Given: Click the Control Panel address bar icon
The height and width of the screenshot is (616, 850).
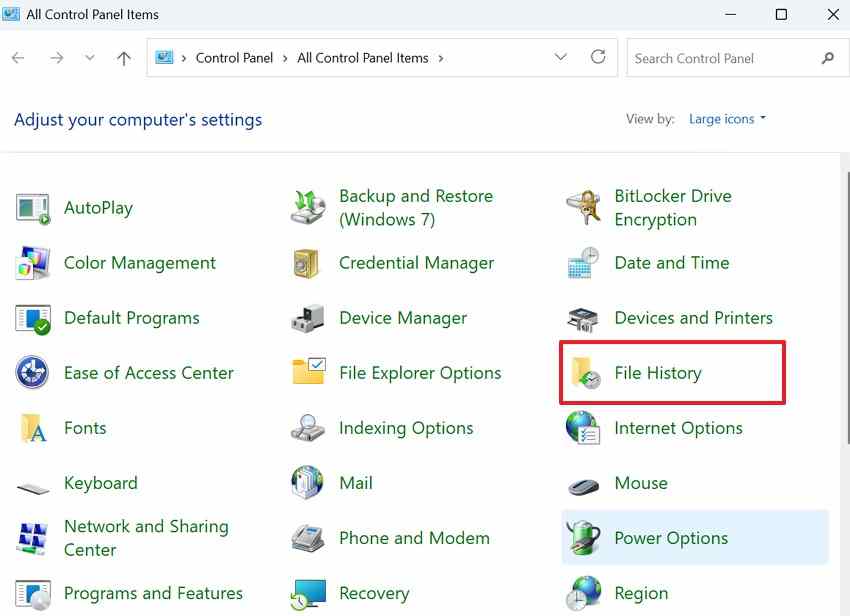Looking at the screenshot, I should [164, 57].
